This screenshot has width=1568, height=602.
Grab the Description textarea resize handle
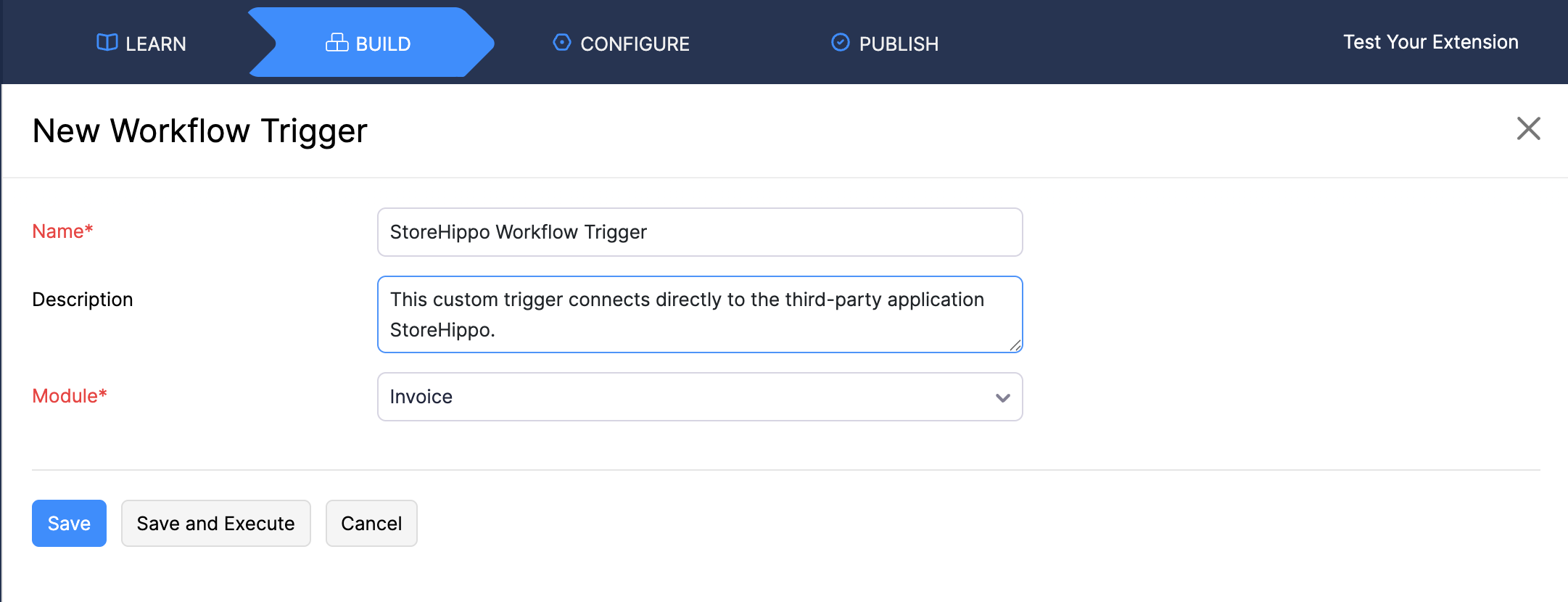tap(1015, 346)
